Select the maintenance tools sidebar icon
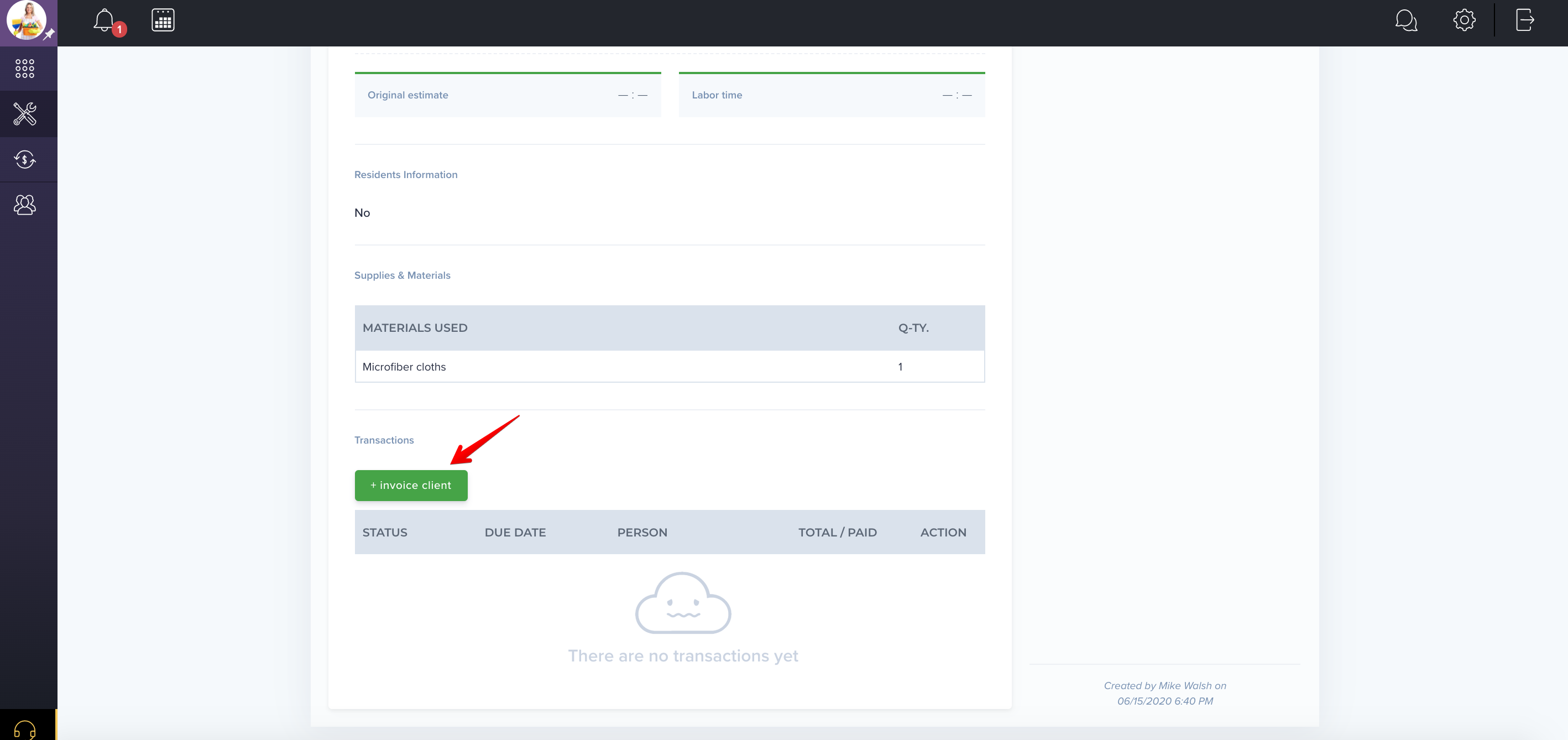The width and height of the screenshot is (1568, 740). 25,114
